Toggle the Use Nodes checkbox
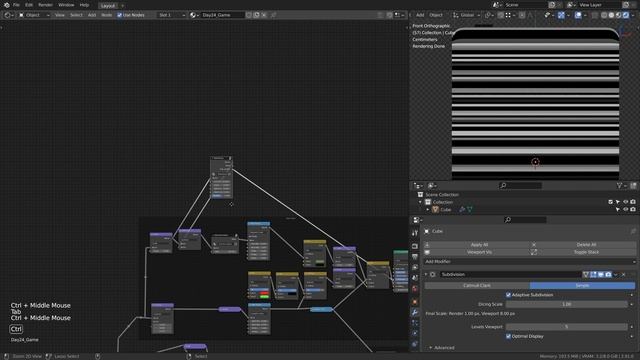The width and height of the screenshot is (640, 360). (x=120, y=15)
